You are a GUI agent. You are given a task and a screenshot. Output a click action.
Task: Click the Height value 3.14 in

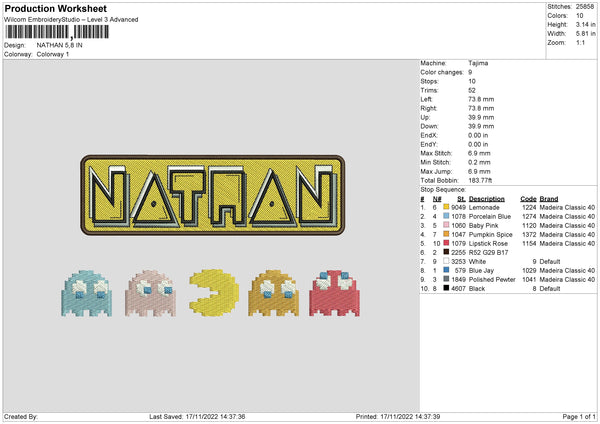[585, 24]
